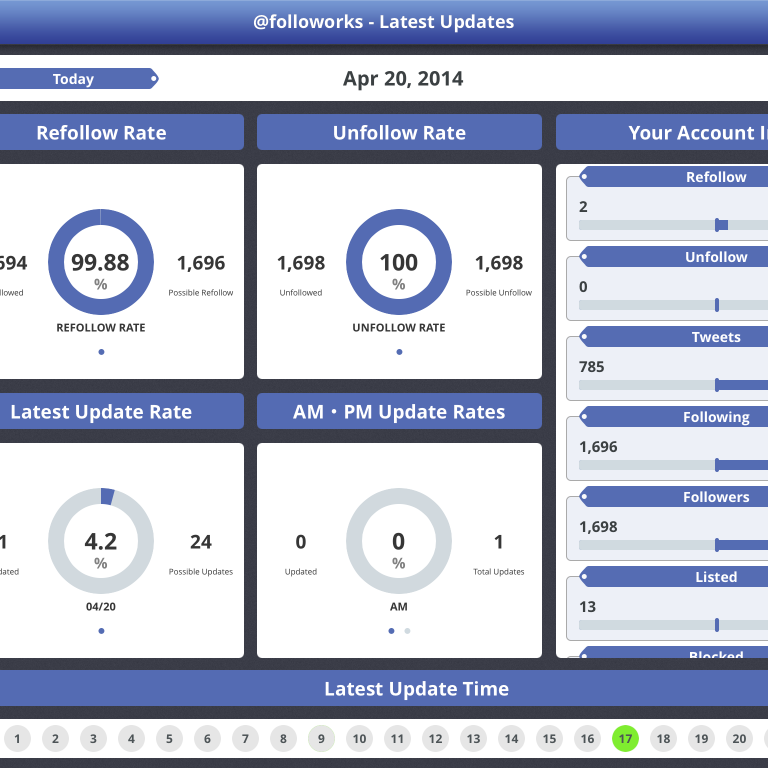The height and width of the screenshot is (768, 768).
Task: Click the page dot under Unfollow Rate
Action: click(x=399, y=352)
